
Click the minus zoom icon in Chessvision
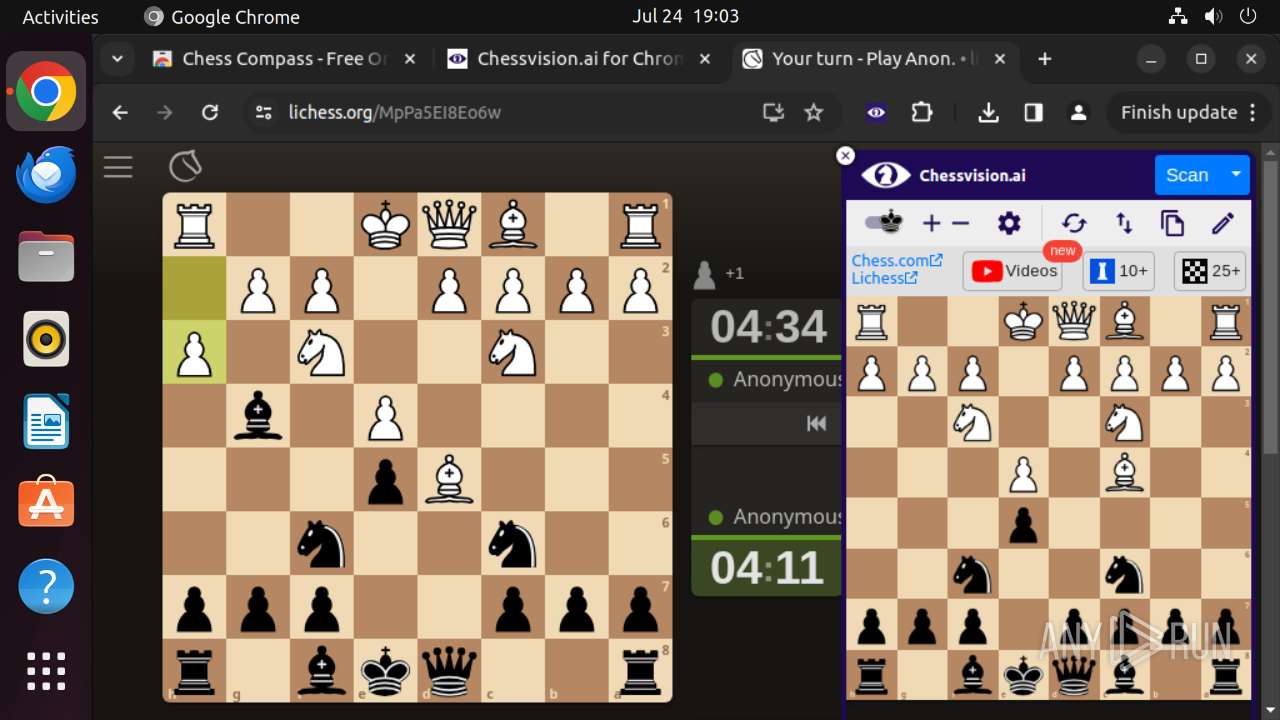tap(961, 223)
